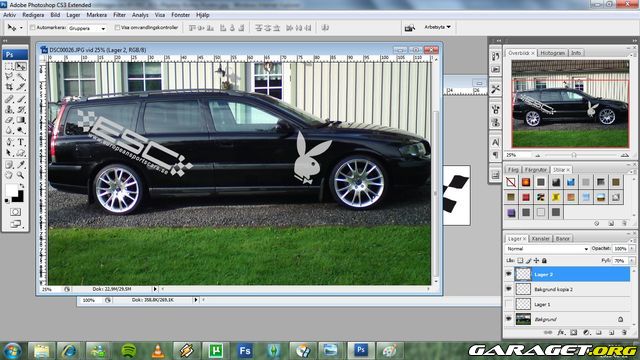Select the Pen tool
Image resolution: width=640 pixels, height=360 pixels.
point(9,142)
